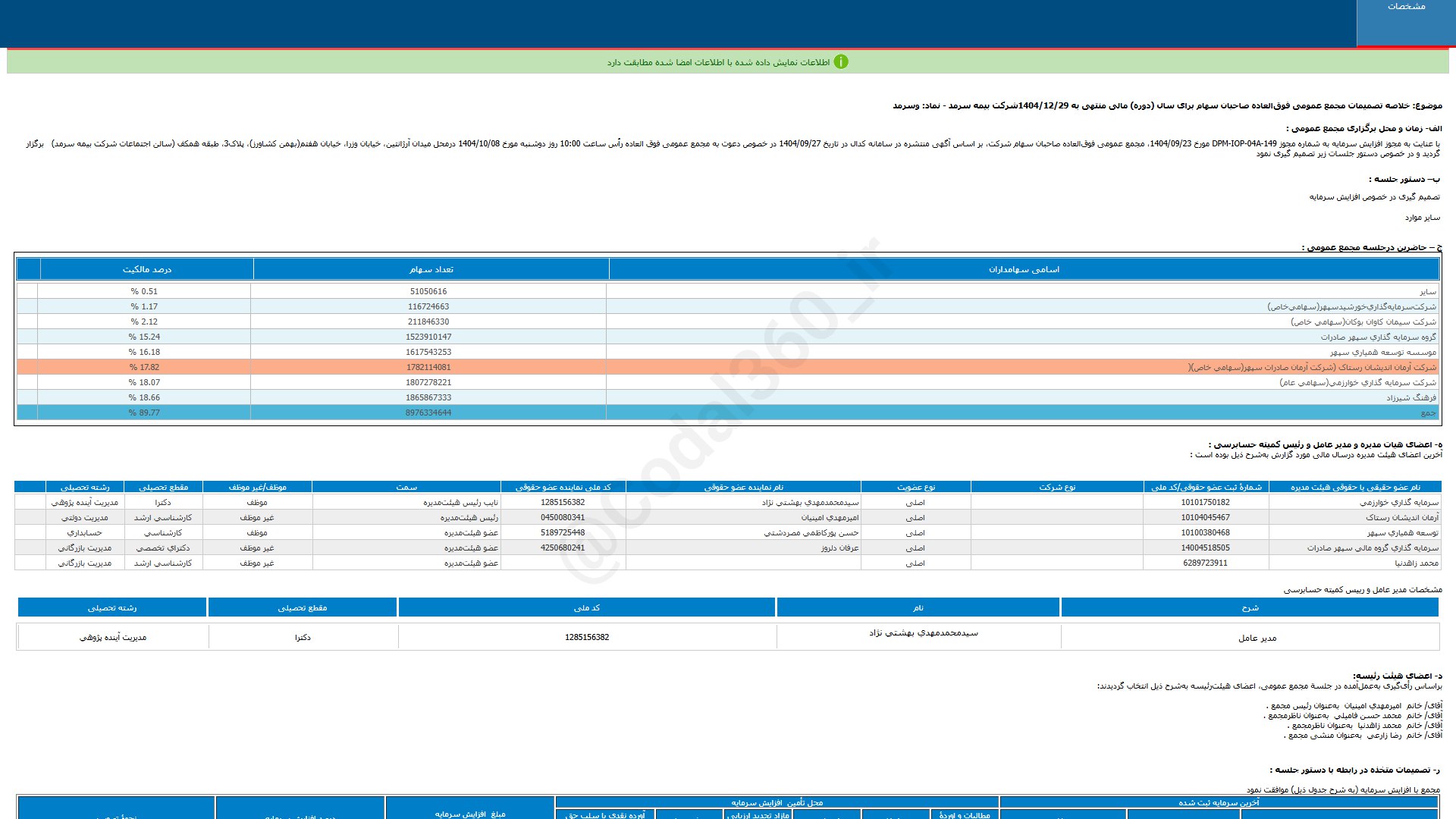Click the مدیر عامل description cell

(1257, 638)
